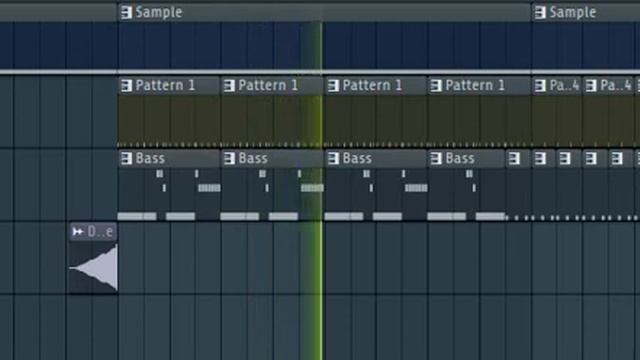
Task: Select the fourth Pattern 1 clip title
Action: pyautogui.click(x=475, y=86)
